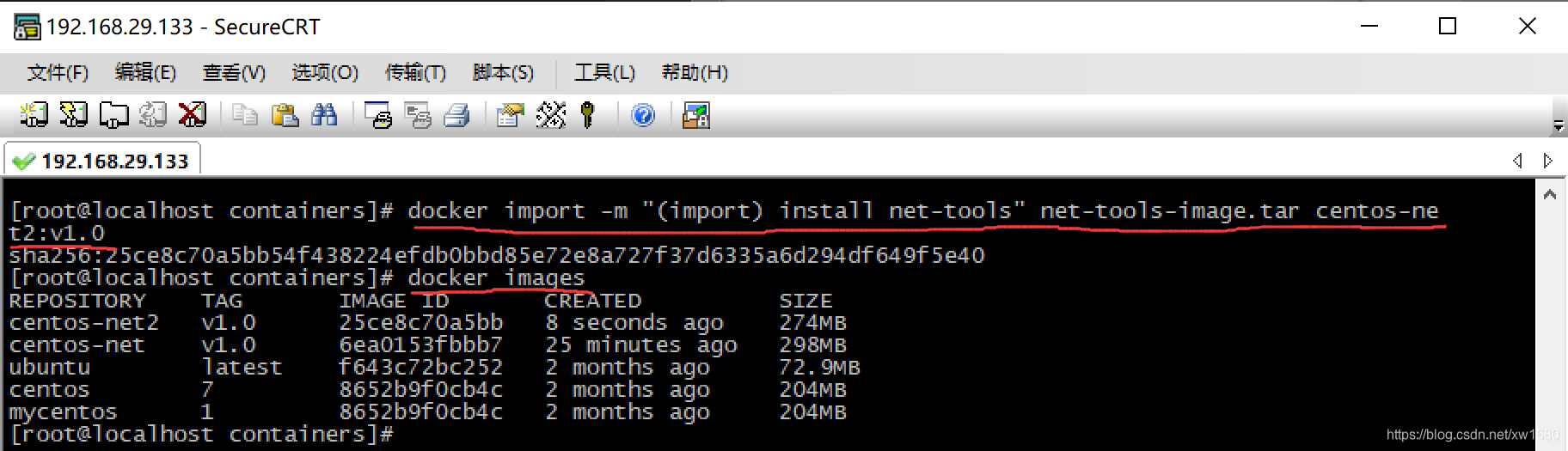Click the SIZE column header
Image resolution: width=1568 pixels, height=451 pixels.
coord(805,301)
